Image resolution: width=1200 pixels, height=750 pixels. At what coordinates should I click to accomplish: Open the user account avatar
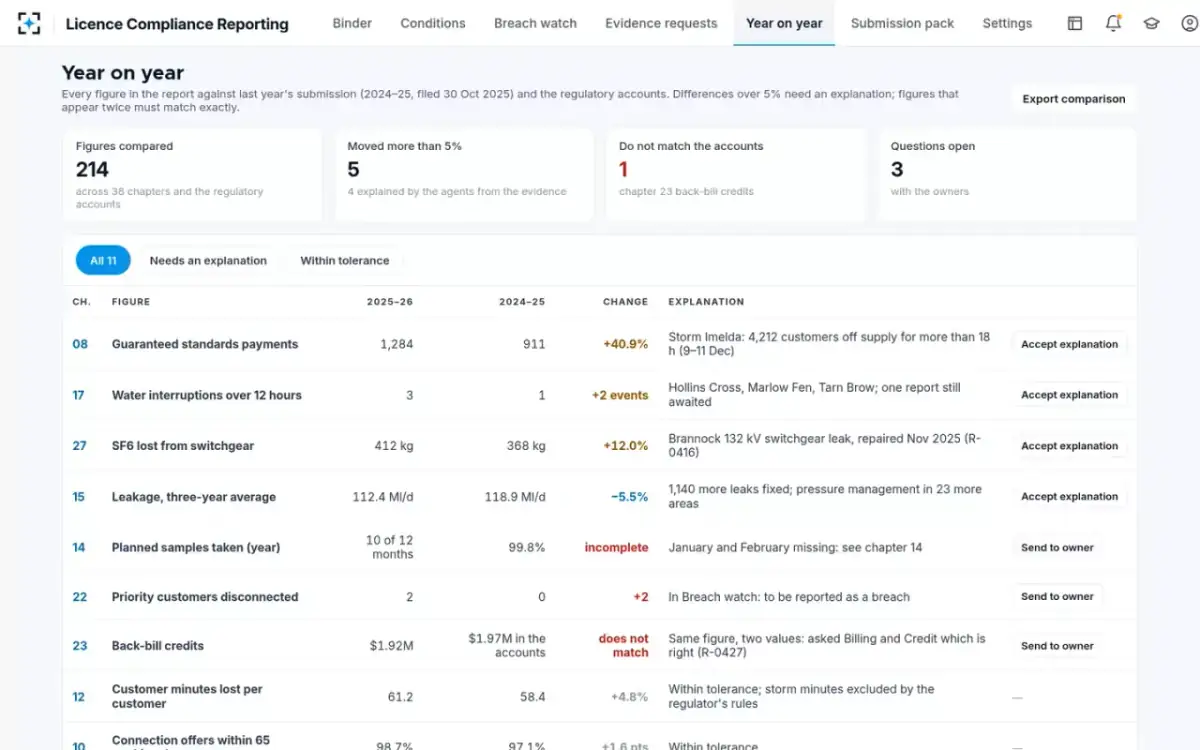[1189, 23]
